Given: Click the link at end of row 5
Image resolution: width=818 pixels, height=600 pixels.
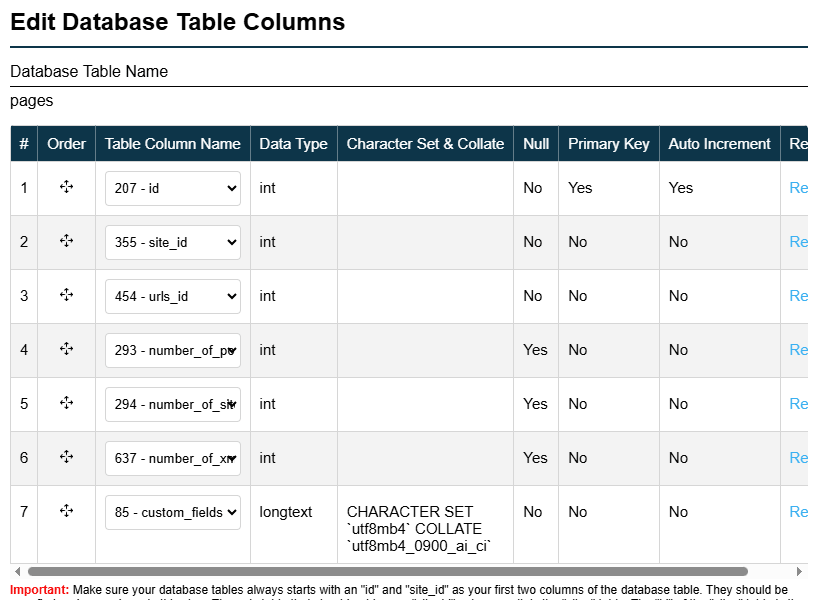Looking at the screenshot, I should [x=799, y=404].
